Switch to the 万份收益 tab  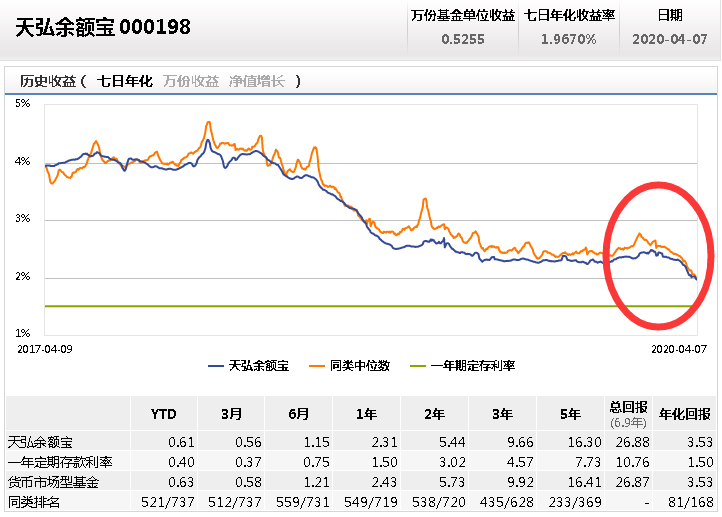[191, 81]
